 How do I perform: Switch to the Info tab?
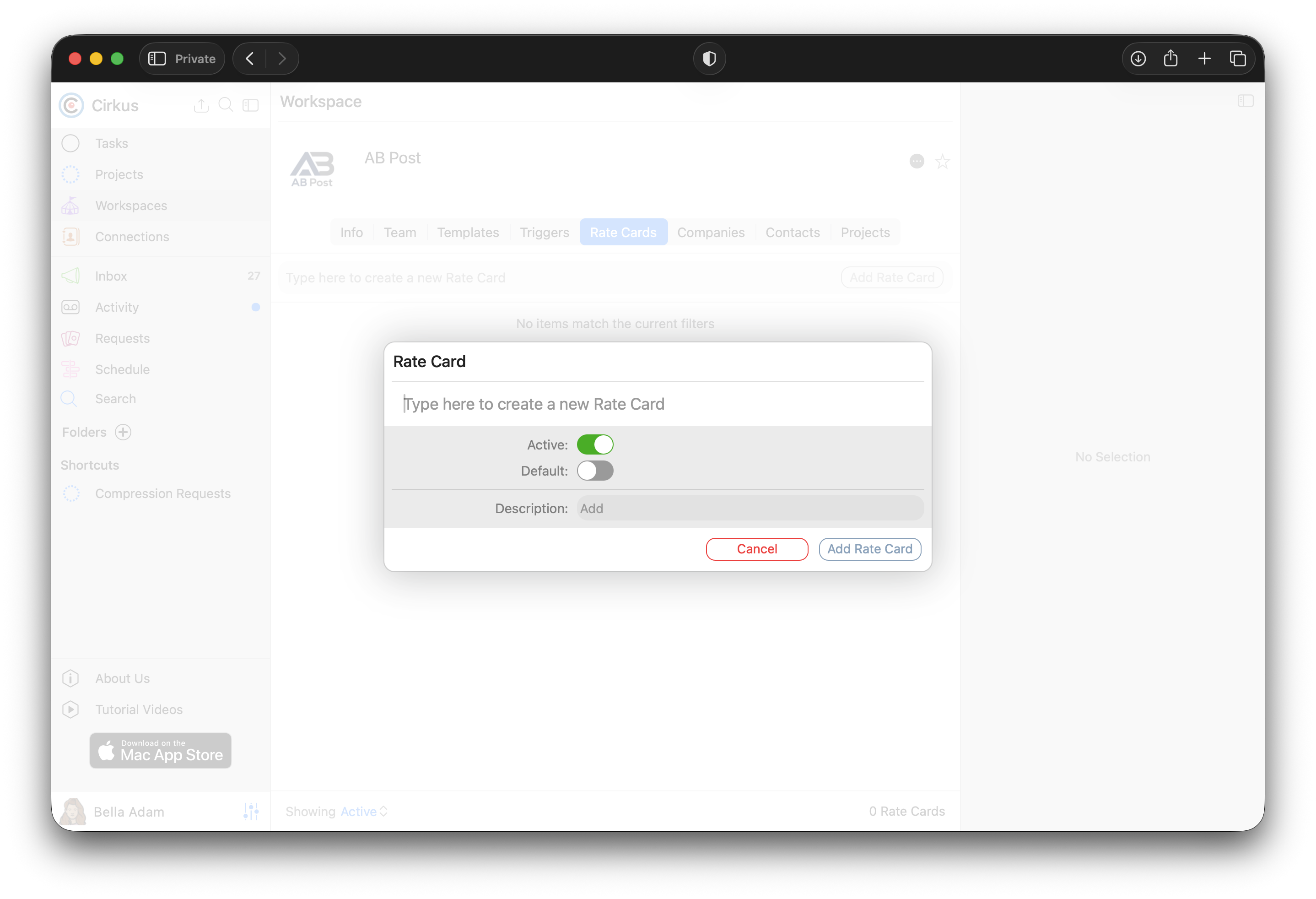pos(352,232)
